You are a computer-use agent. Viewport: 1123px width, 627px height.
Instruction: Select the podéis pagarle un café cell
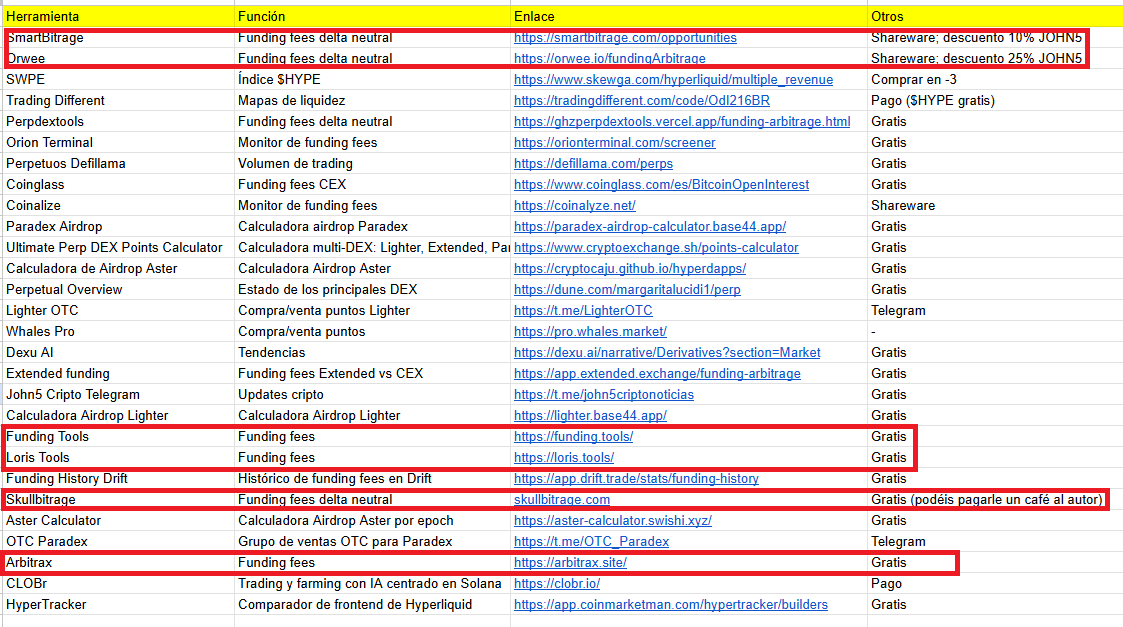[x=996, y=499]
